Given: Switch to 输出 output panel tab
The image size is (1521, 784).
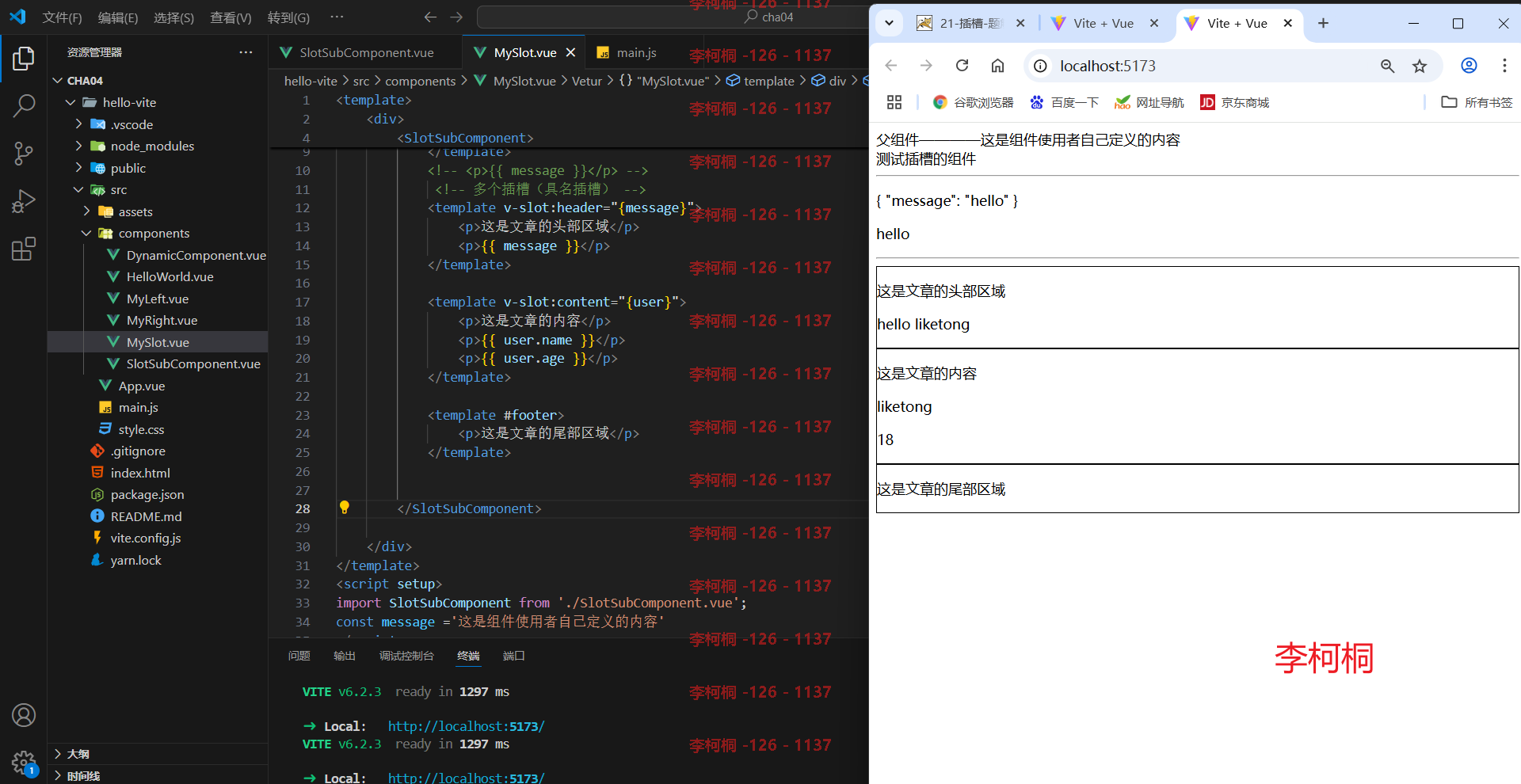Looking at the screenshot, I should [x=345, y=656].
